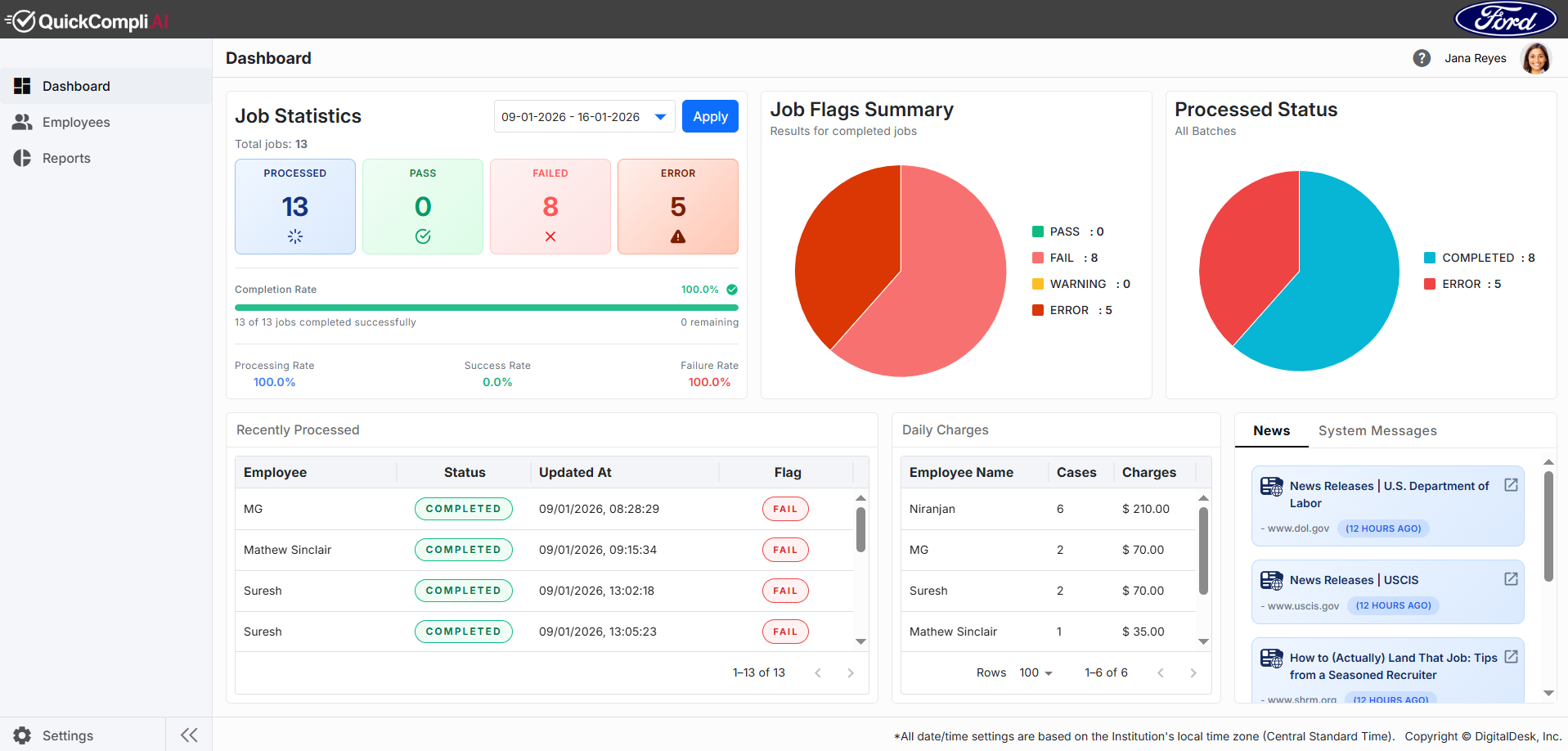This screenshot has width=1568, height=751.
Task: Click the COMPLETED legend color swatch
Action: click(1430, 258)
